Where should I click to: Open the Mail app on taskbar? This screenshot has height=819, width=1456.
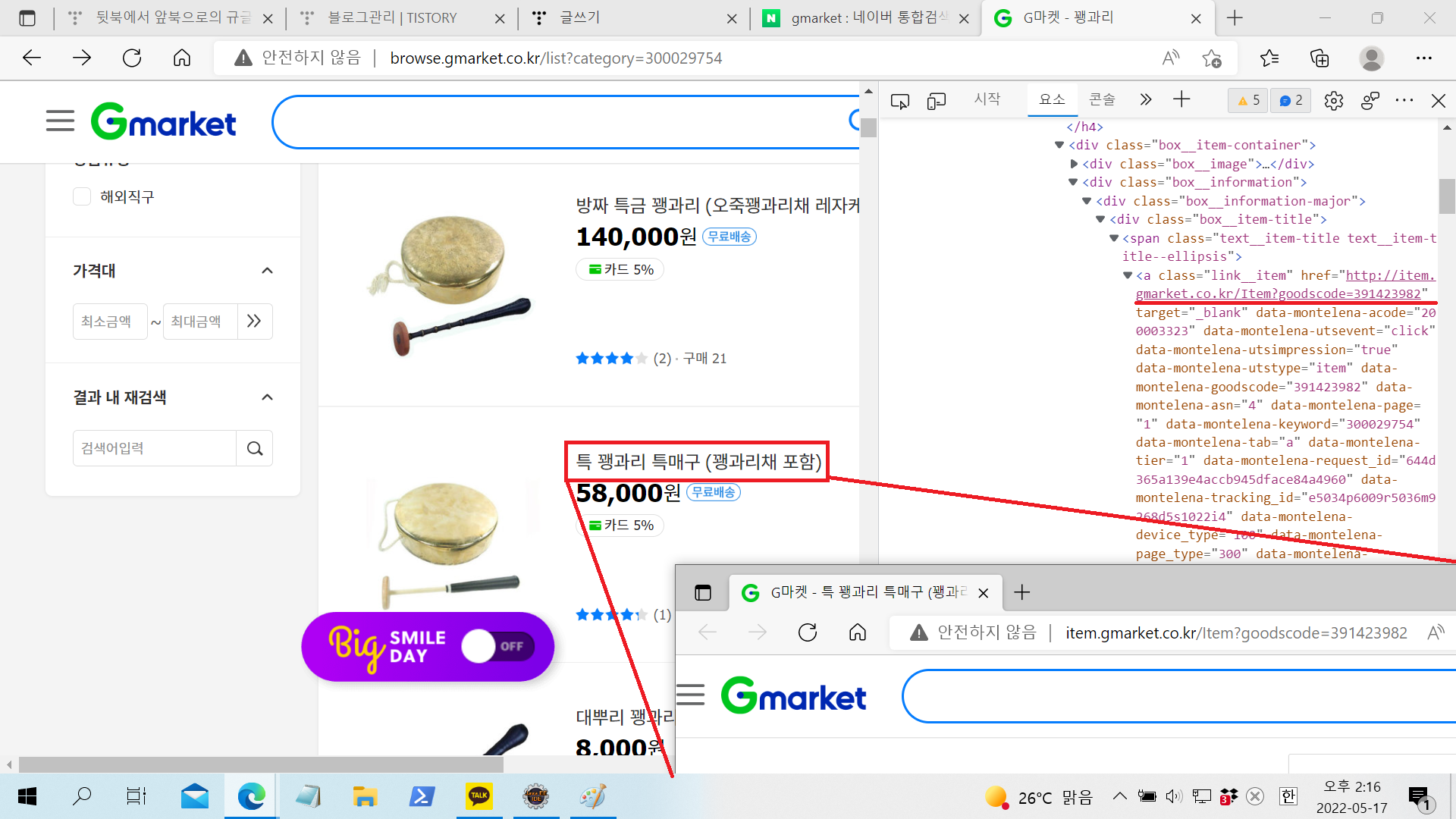[x=195, y=796]
